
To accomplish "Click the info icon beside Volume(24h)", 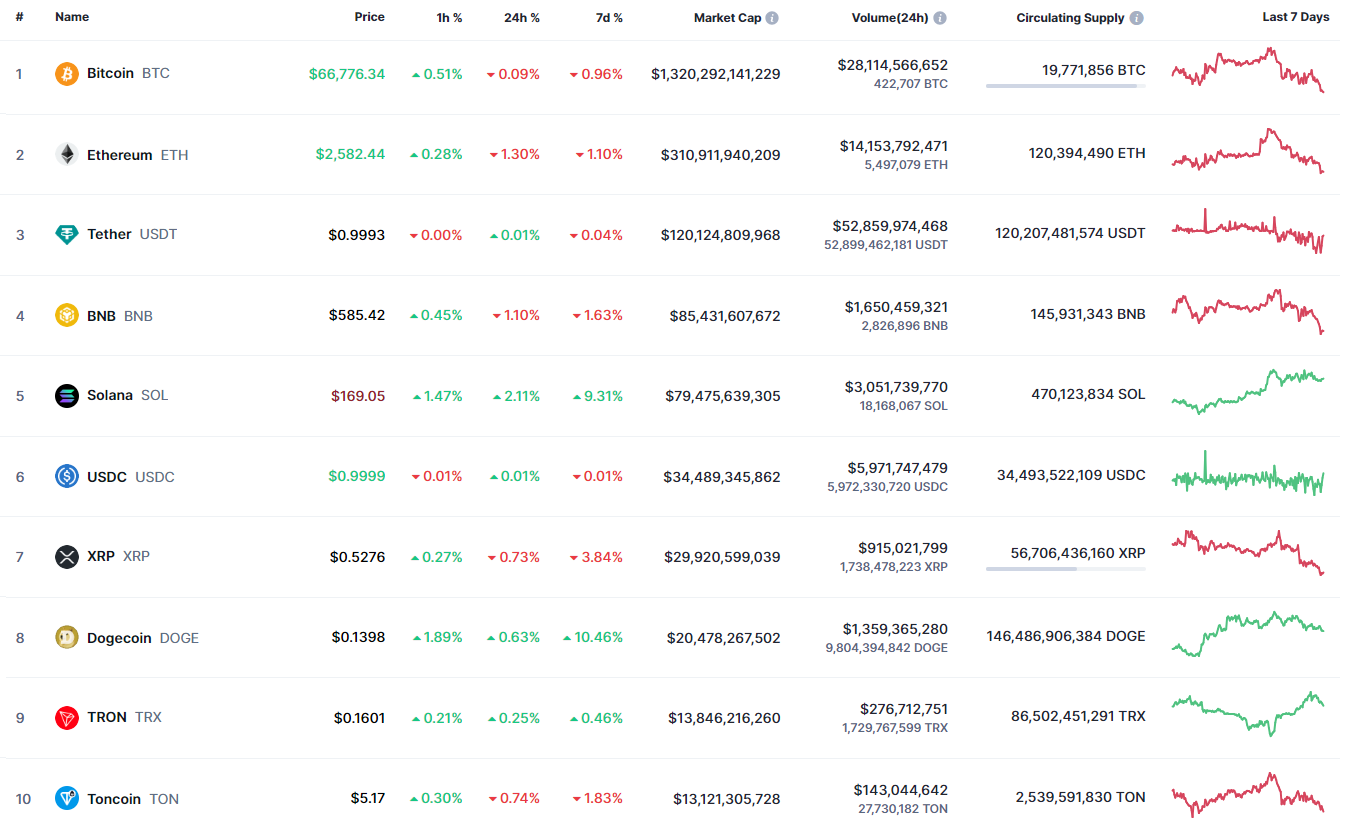I will click(x=940, y=18).
